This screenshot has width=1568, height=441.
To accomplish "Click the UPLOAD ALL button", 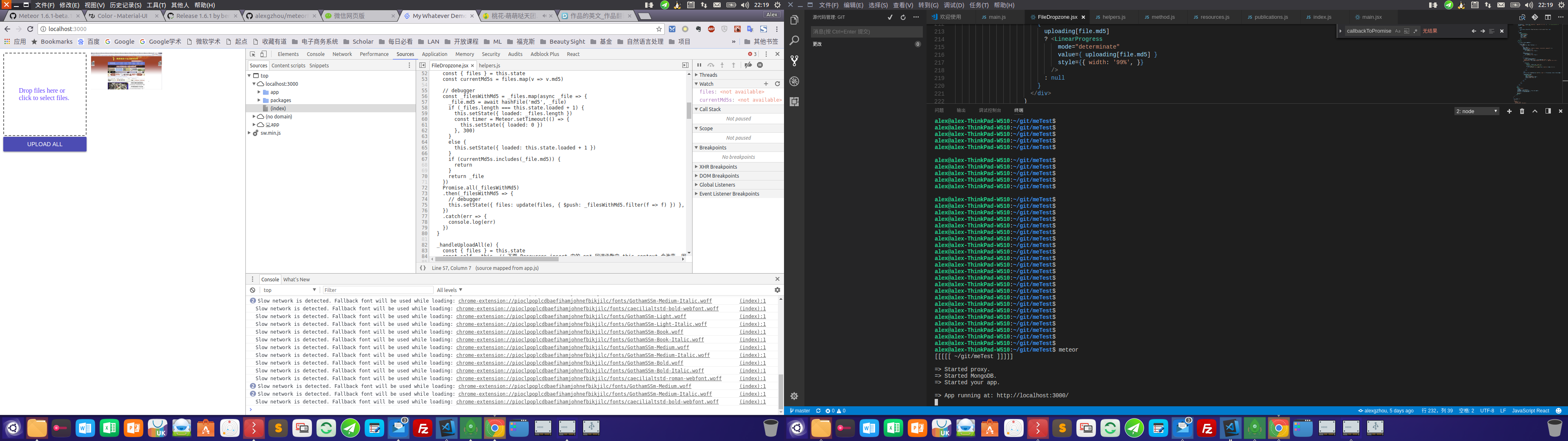I will click(45, 145).
